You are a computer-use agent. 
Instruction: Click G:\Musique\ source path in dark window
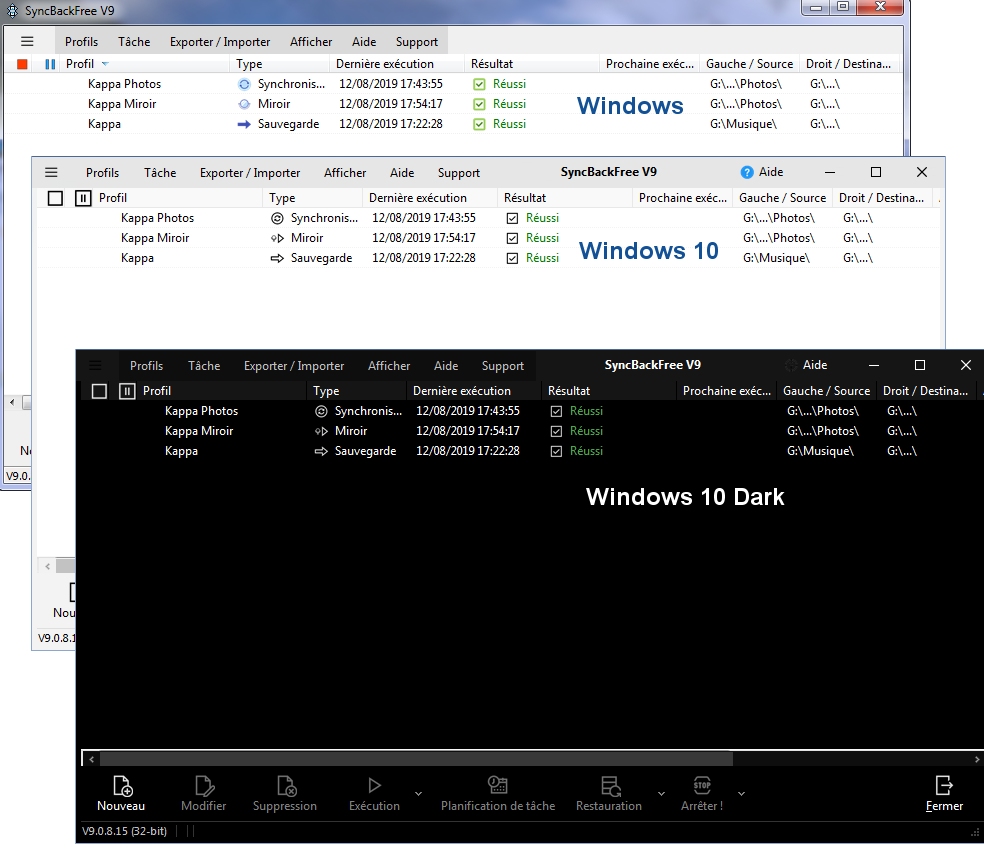coord(820,451)
